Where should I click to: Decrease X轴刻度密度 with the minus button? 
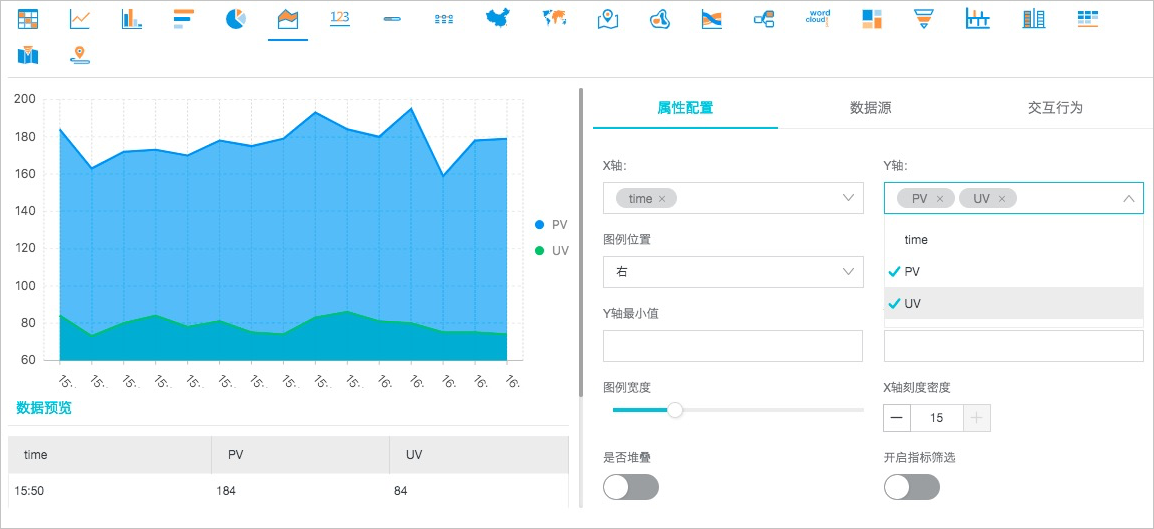click(x=897, y=418)
